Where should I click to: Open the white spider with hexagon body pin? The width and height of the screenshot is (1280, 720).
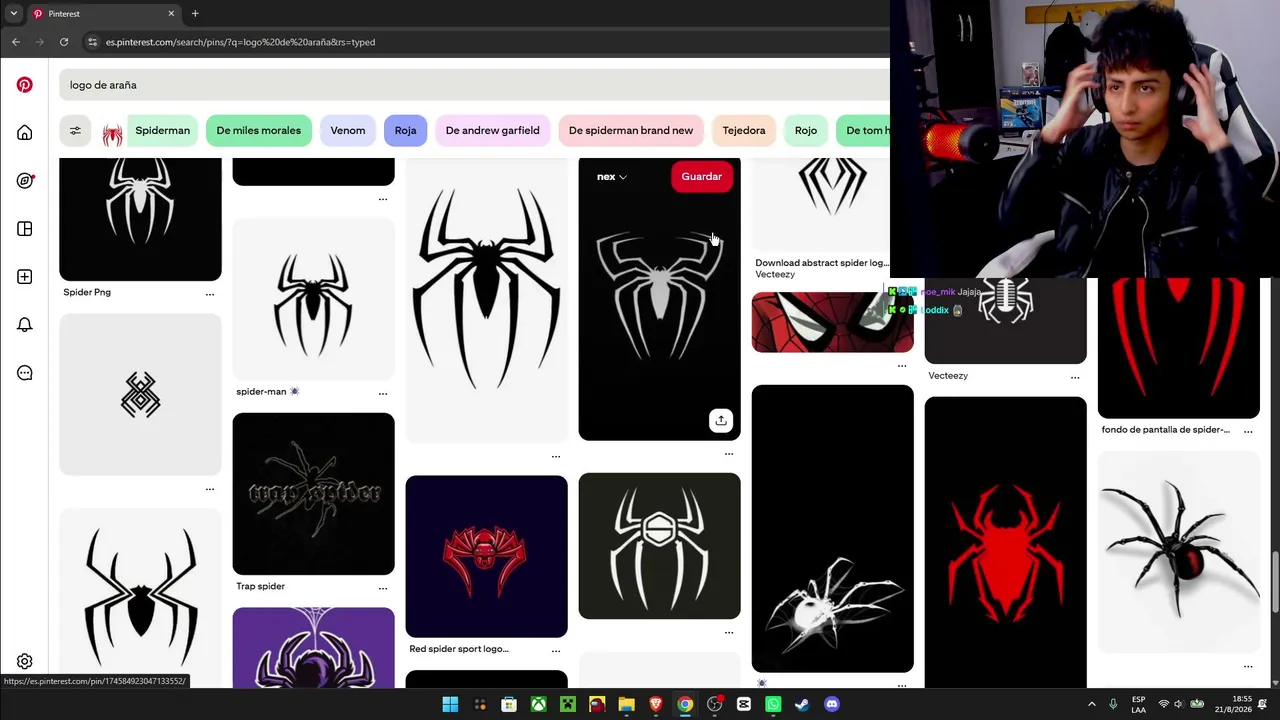659,546
